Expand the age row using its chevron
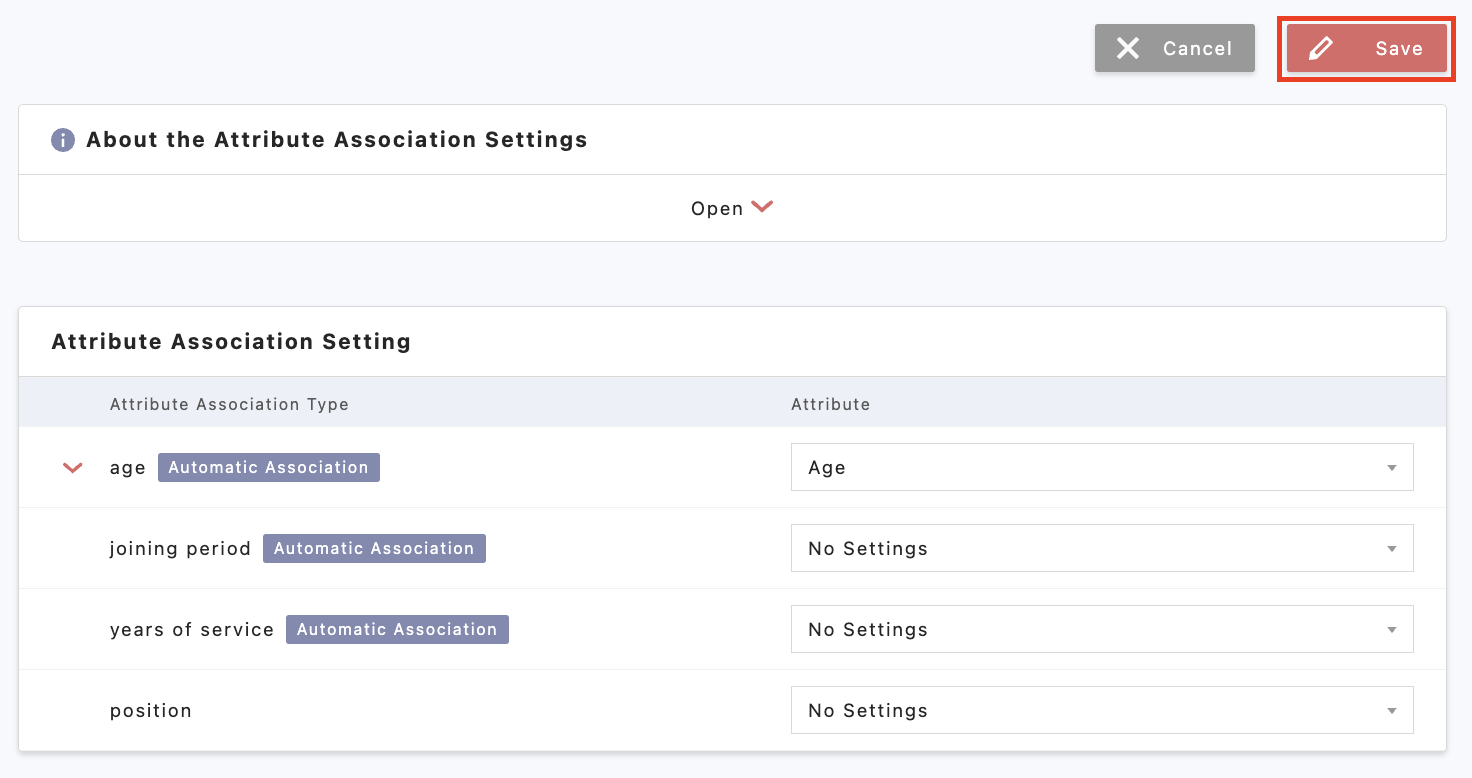 [73, 468]
